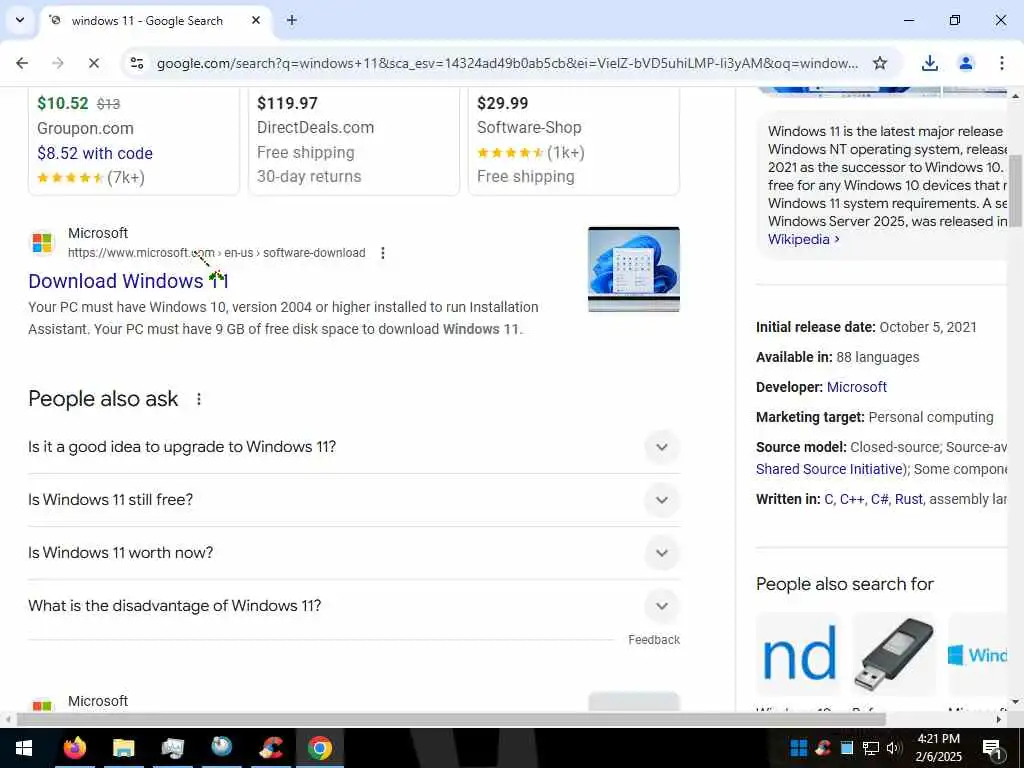Open the 'nd' related search thumbnail
The height and width of the screenshot is (768, 1024).
tap(798, 654)
